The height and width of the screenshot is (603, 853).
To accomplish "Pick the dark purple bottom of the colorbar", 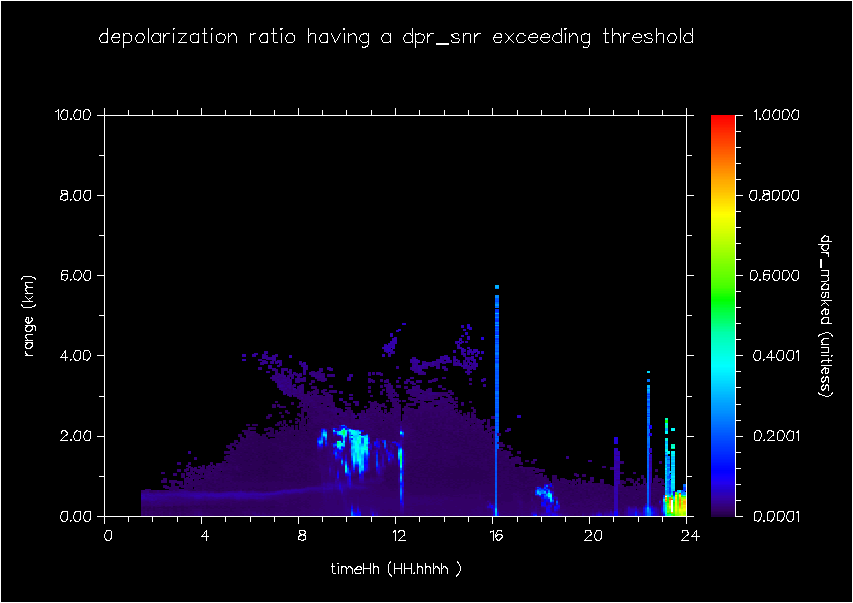I will pos(723,510).
